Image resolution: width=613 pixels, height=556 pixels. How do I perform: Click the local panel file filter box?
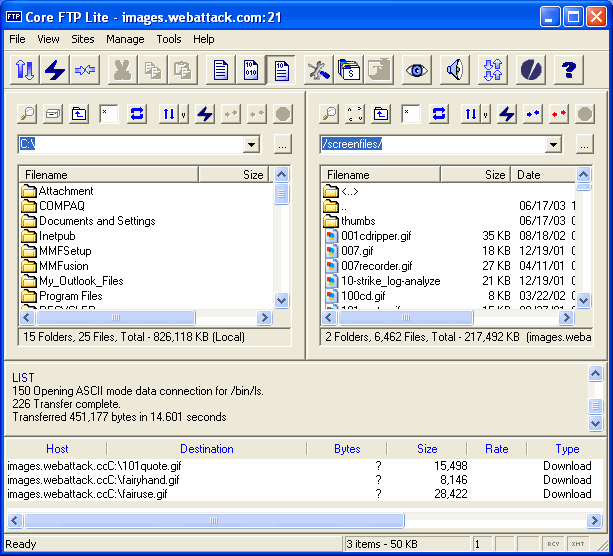click(109, 114)
